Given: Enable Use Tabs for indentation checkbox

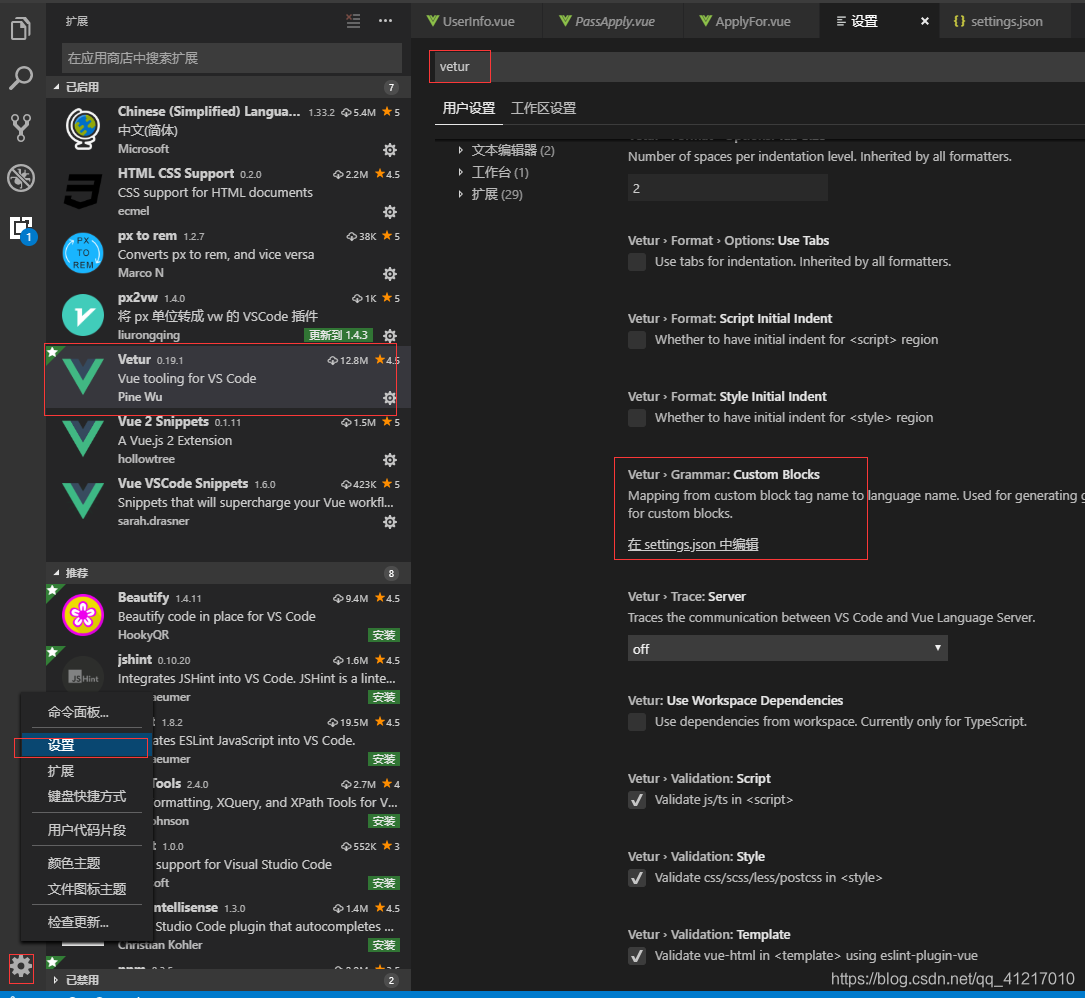Looking at the screenshot, I should (x=637, y=262).
